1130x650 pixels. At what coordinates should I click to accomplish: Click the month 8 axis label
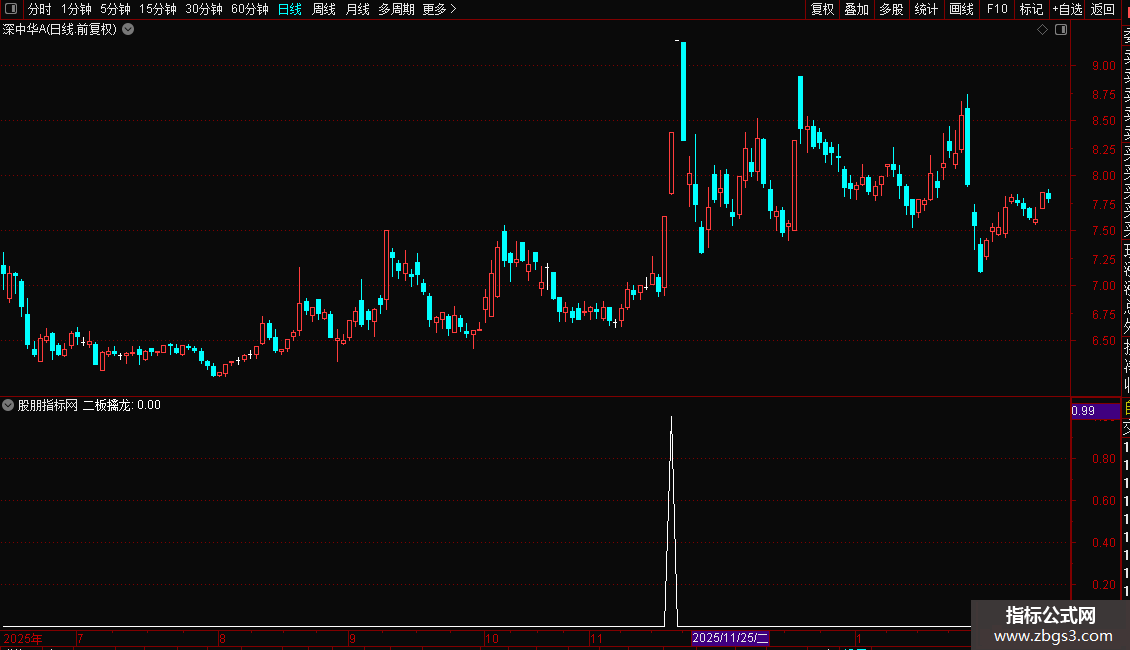coord(223,638)
